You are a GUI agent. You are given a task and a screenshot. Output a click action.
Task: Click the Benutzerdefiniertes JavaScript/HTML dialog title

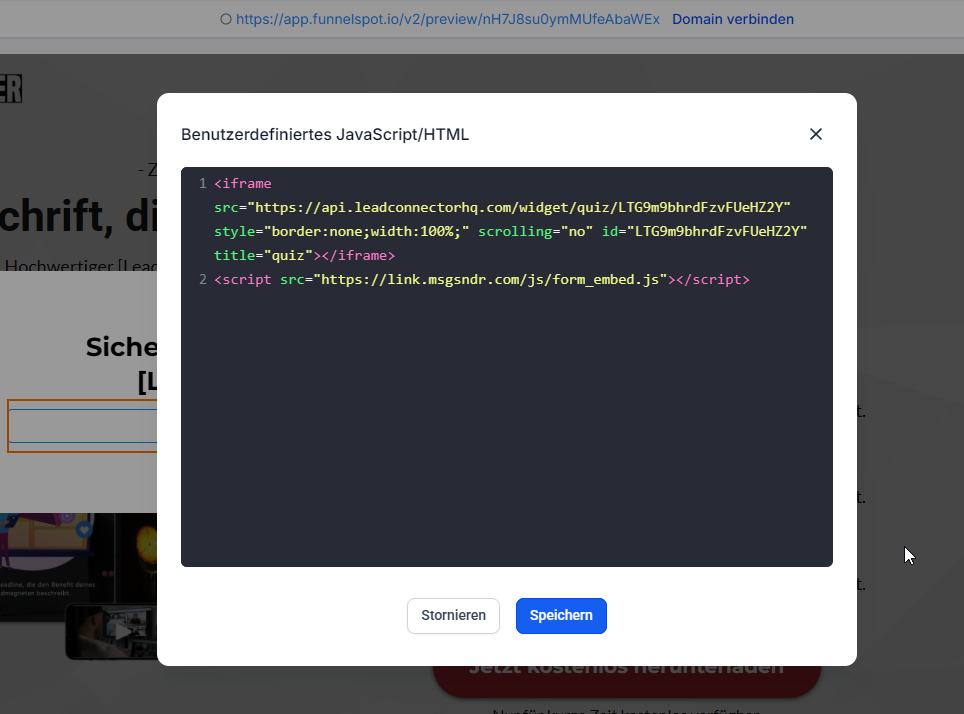click(325, 134)
